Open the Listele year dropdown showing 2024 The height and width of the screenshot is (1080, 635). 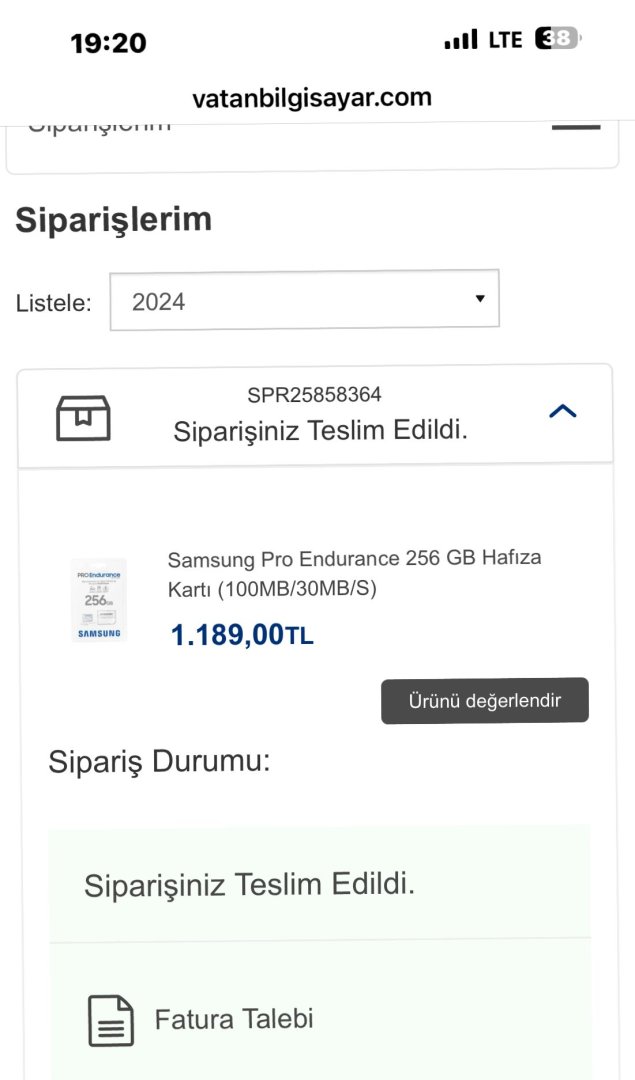pos(304,300)
